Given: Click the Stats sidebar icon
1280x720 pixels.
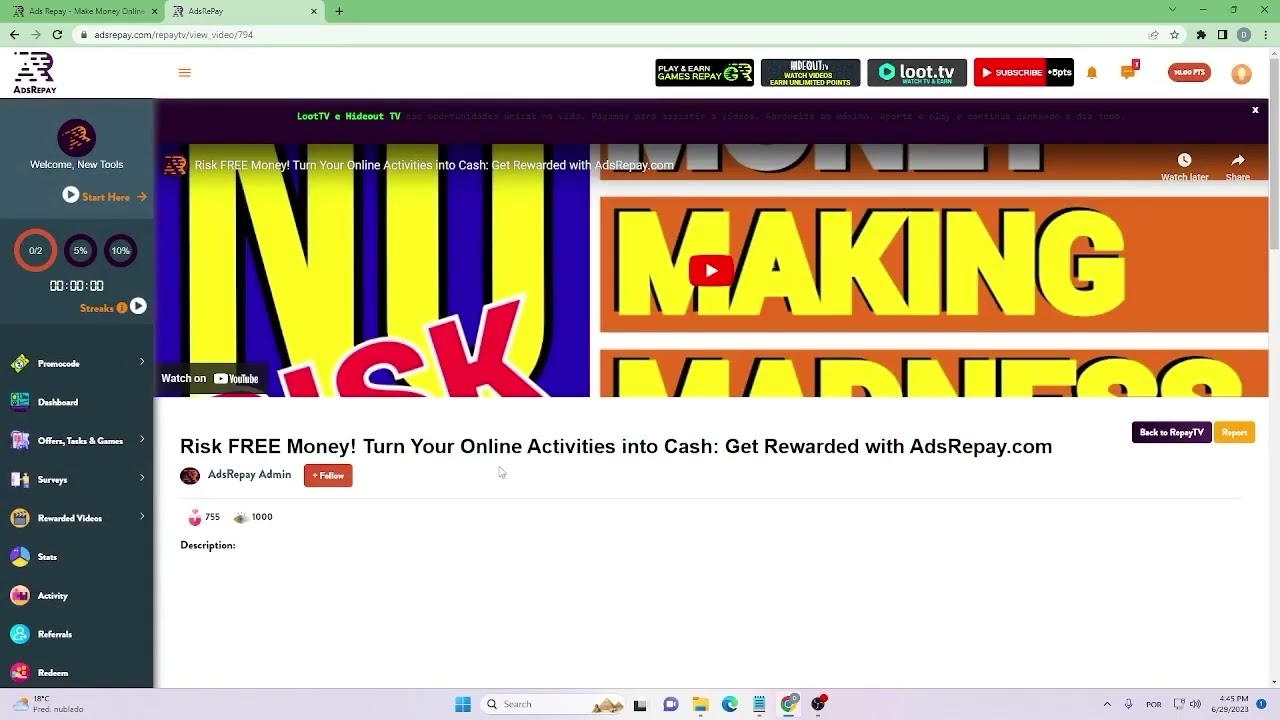Looking at the screenshot, I should [x=20, y=557].
